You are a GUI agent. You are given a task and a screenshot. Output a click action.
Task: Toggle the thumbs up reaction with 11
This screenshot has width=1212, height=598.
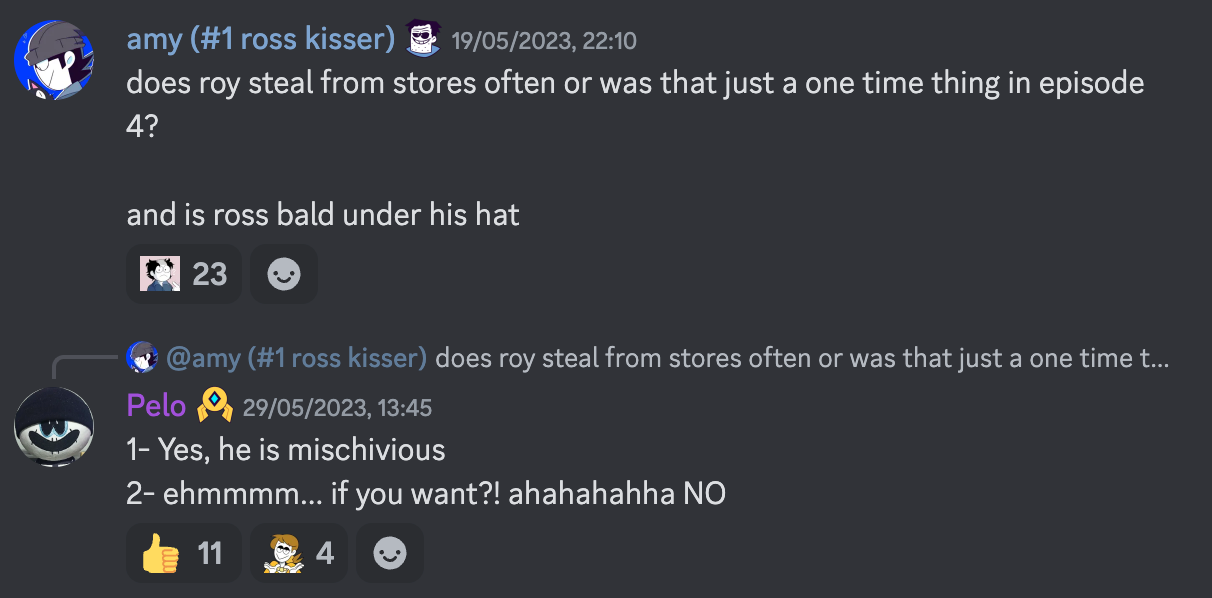(184, 553)
